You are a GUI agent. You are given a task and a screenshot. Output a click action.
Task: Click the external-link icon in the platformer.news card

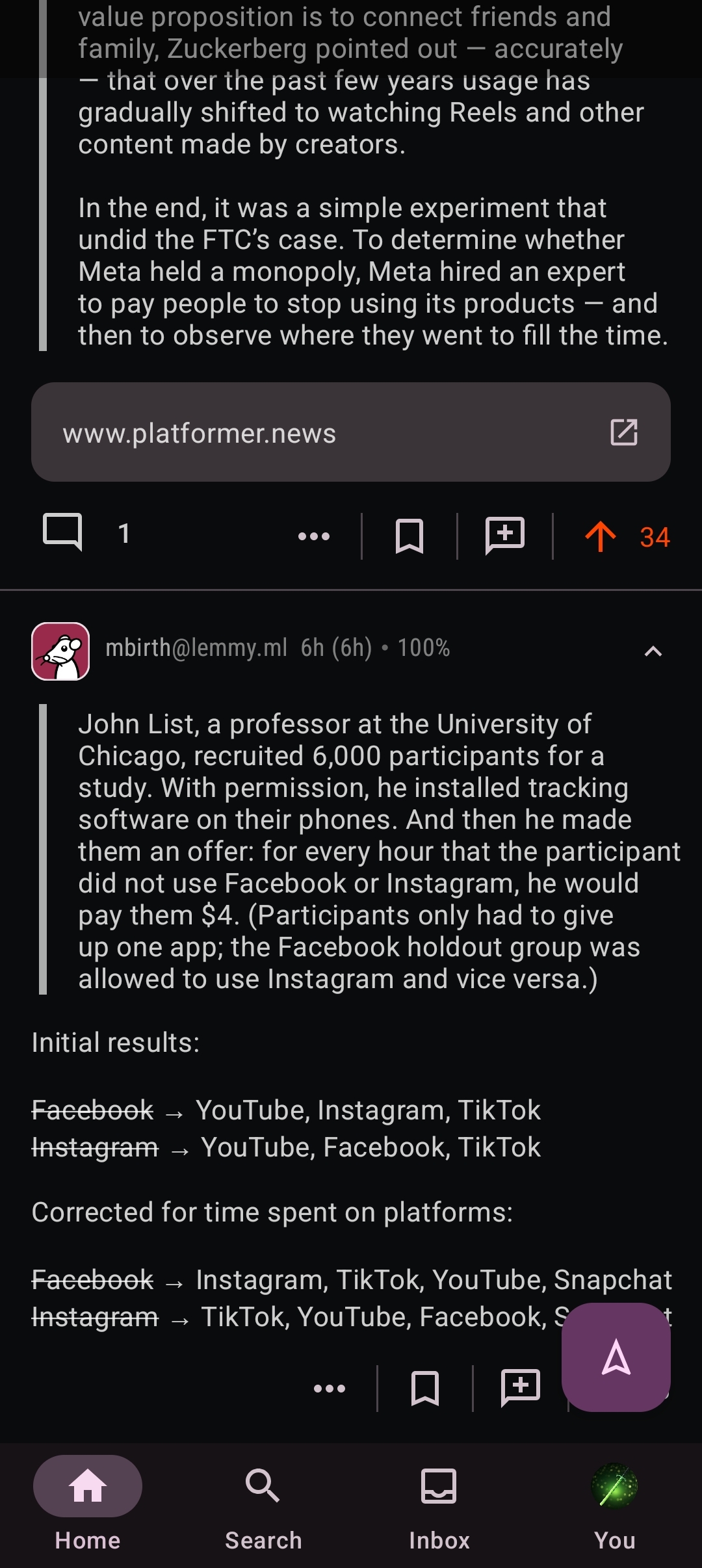(x=624, y=432)
